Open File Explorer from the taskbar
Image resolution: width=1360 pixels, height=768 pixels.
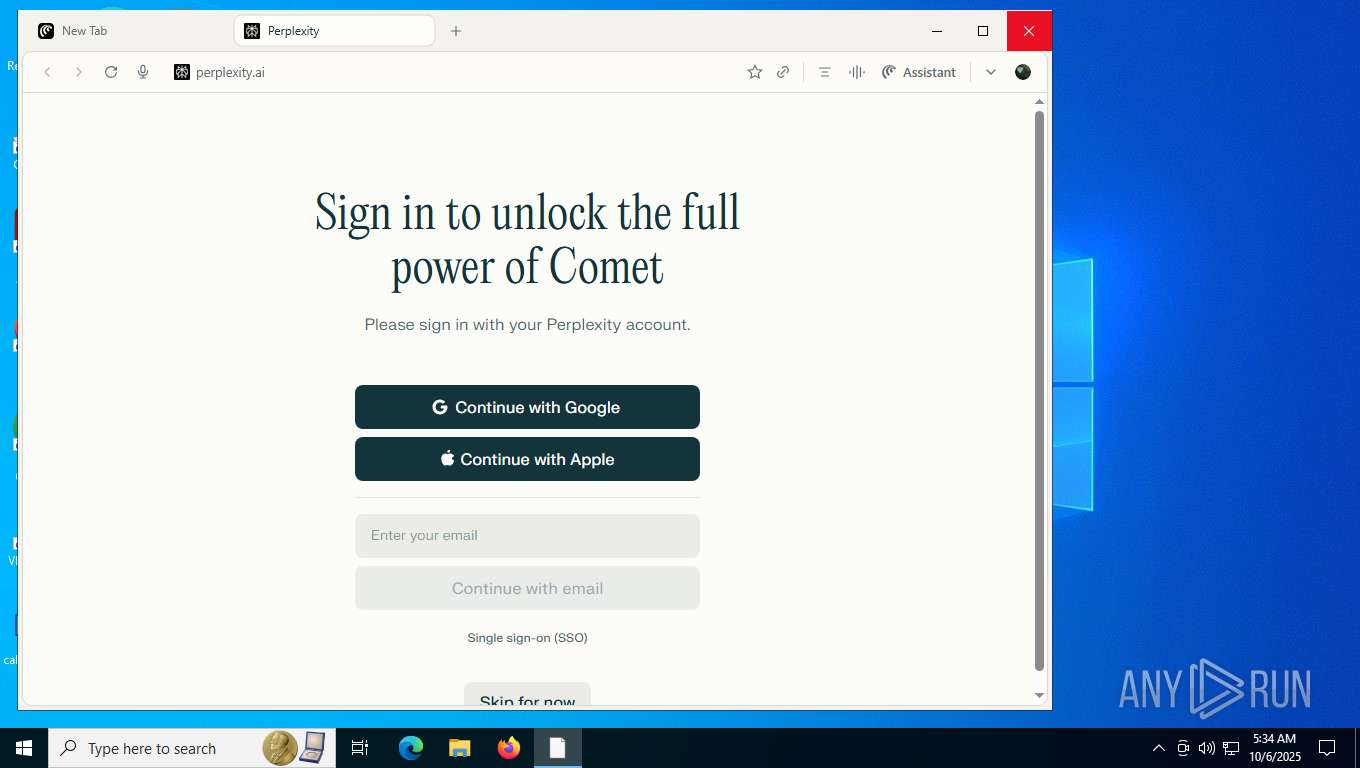459,748
